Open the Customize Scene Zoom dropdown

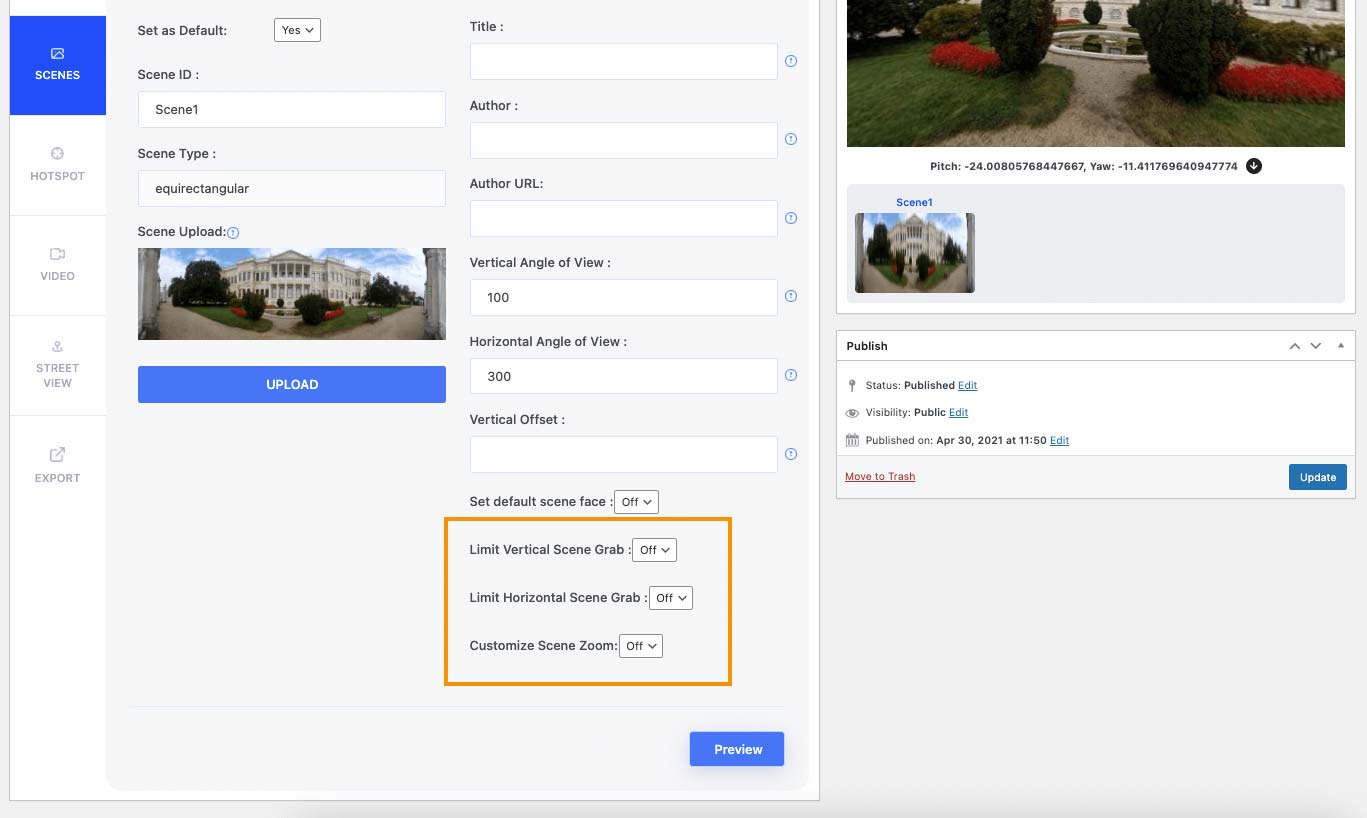(x=641, y=646)
